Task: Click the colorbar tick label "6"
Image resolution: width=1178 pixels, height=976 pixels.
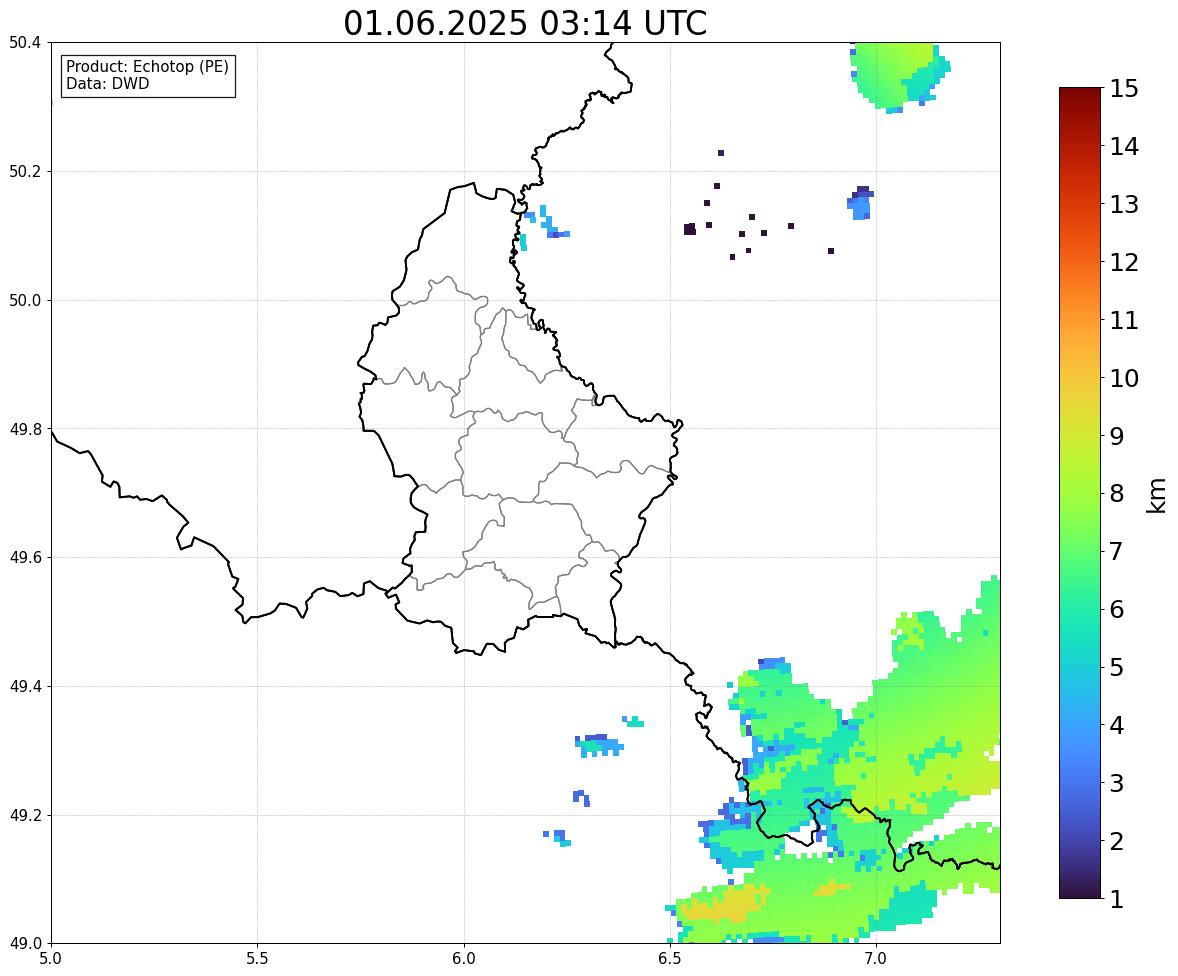Action: point(1117,609)
